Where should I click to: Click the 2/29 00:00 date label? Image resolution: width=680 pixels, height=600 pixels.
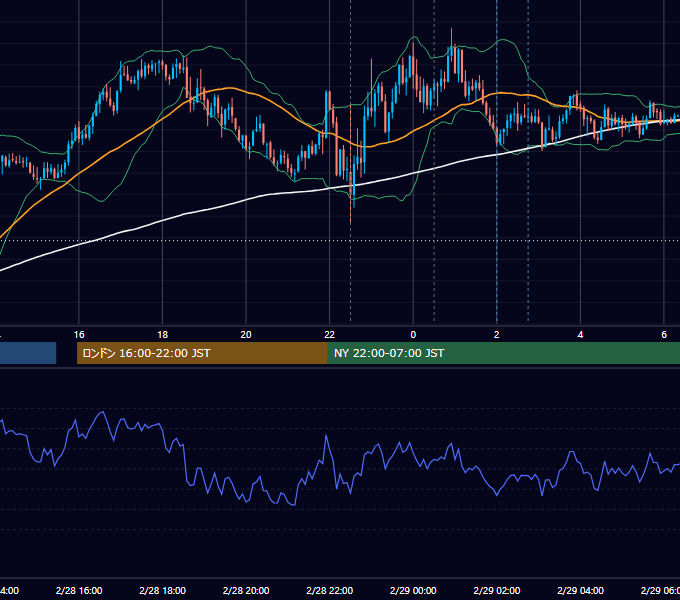[413, 590]
